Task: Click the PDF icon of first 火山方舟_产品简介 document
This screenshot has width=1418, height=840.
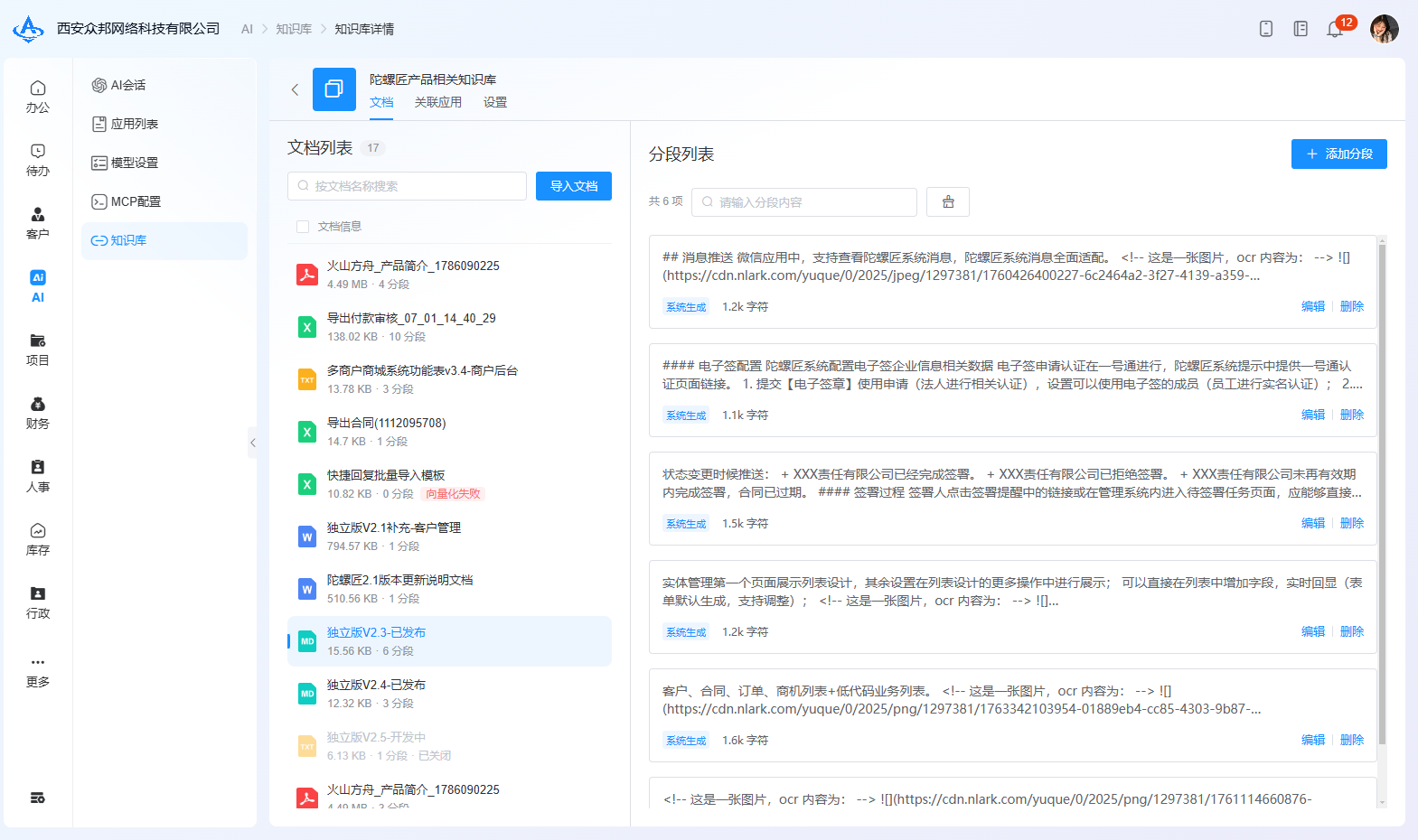Action: pos(307,275)
